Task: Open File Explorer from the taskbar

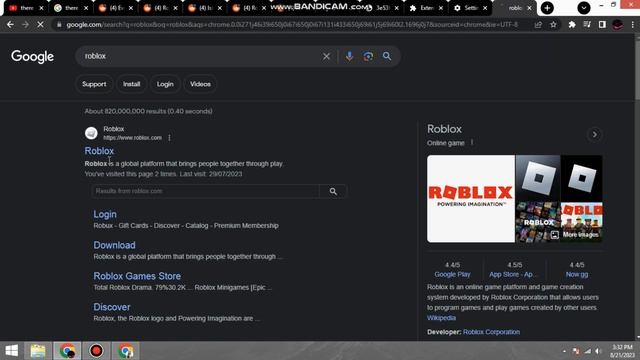Action: tap(38, 351)
